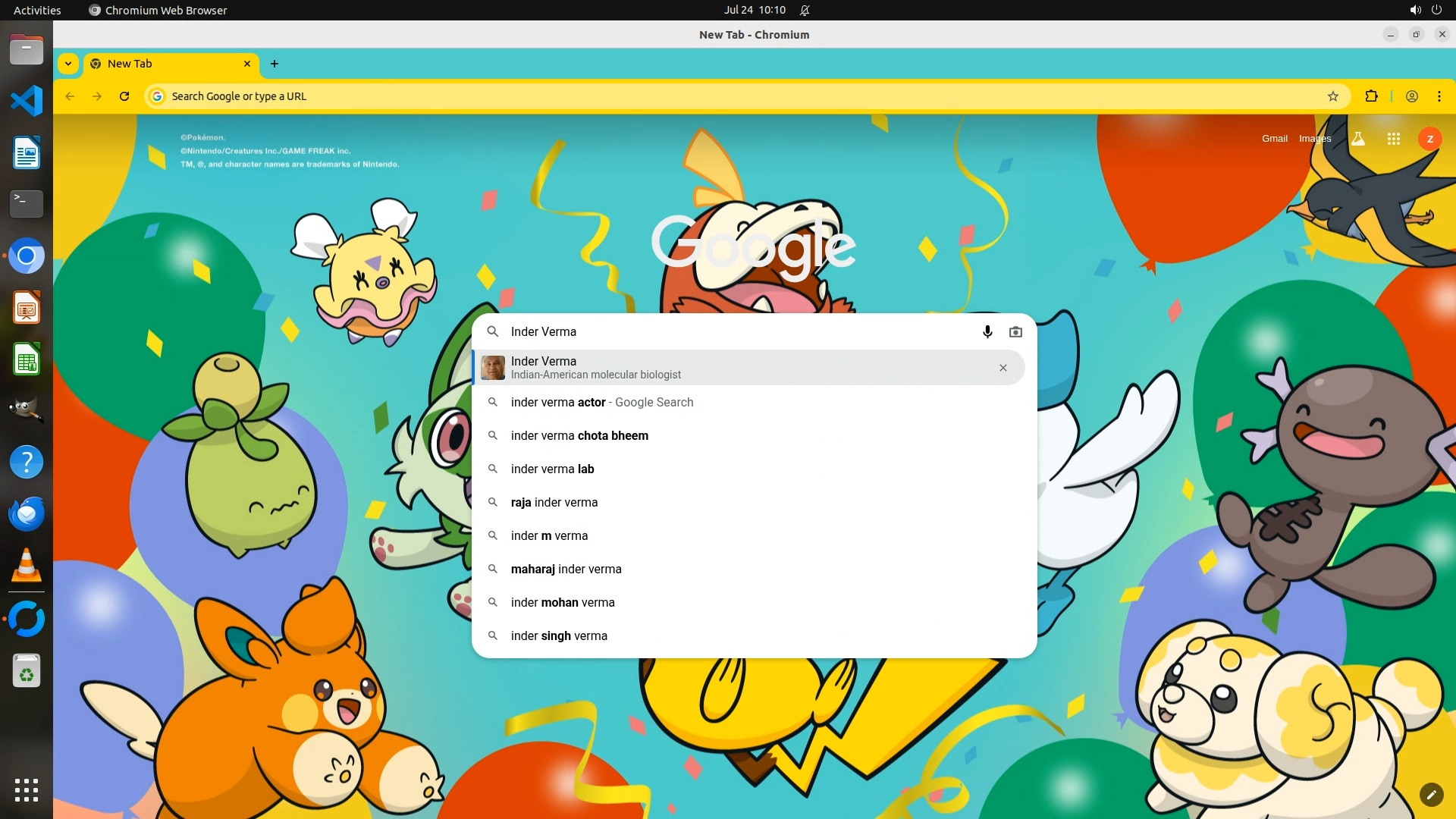Screen dimensions: 1456x819
Task: Click the voice search microphone icon
Action: click(x=987, y=332)
